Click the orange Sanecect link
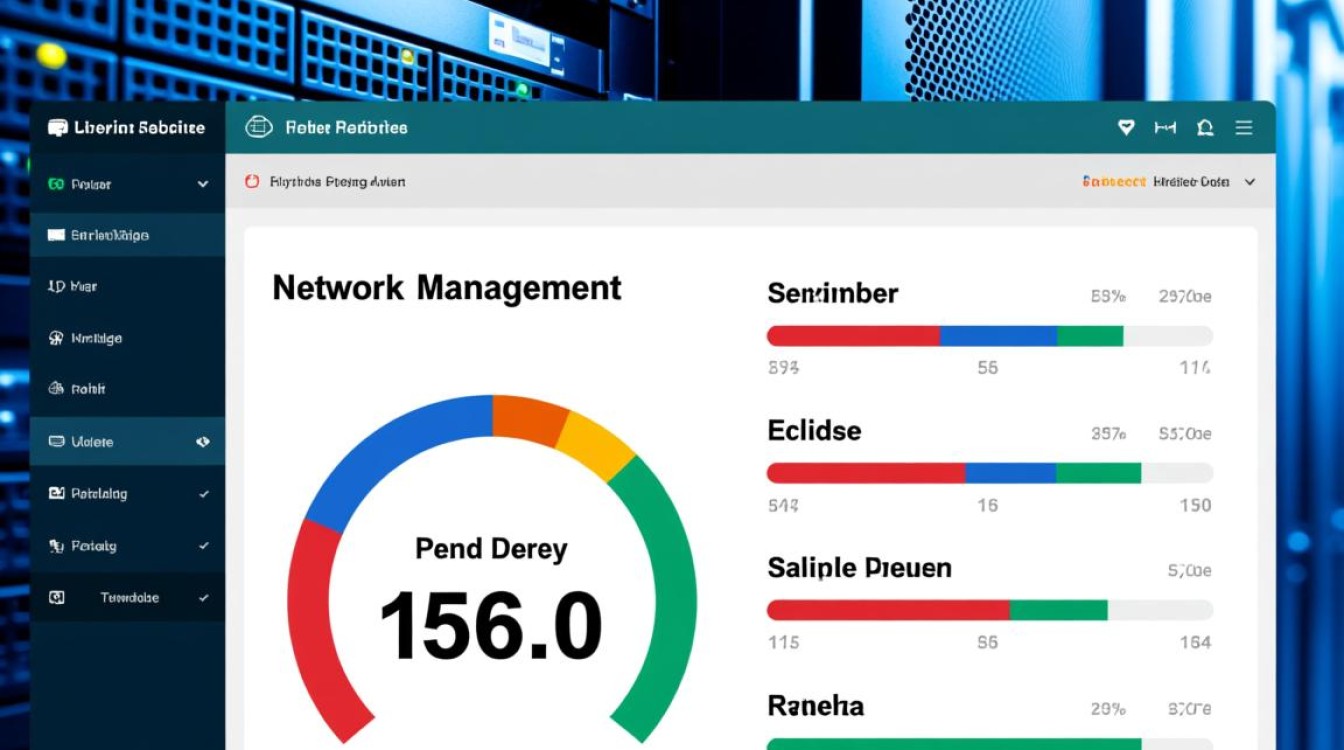This screenshot has height=750, width=1344. [x=1113, y=182]
